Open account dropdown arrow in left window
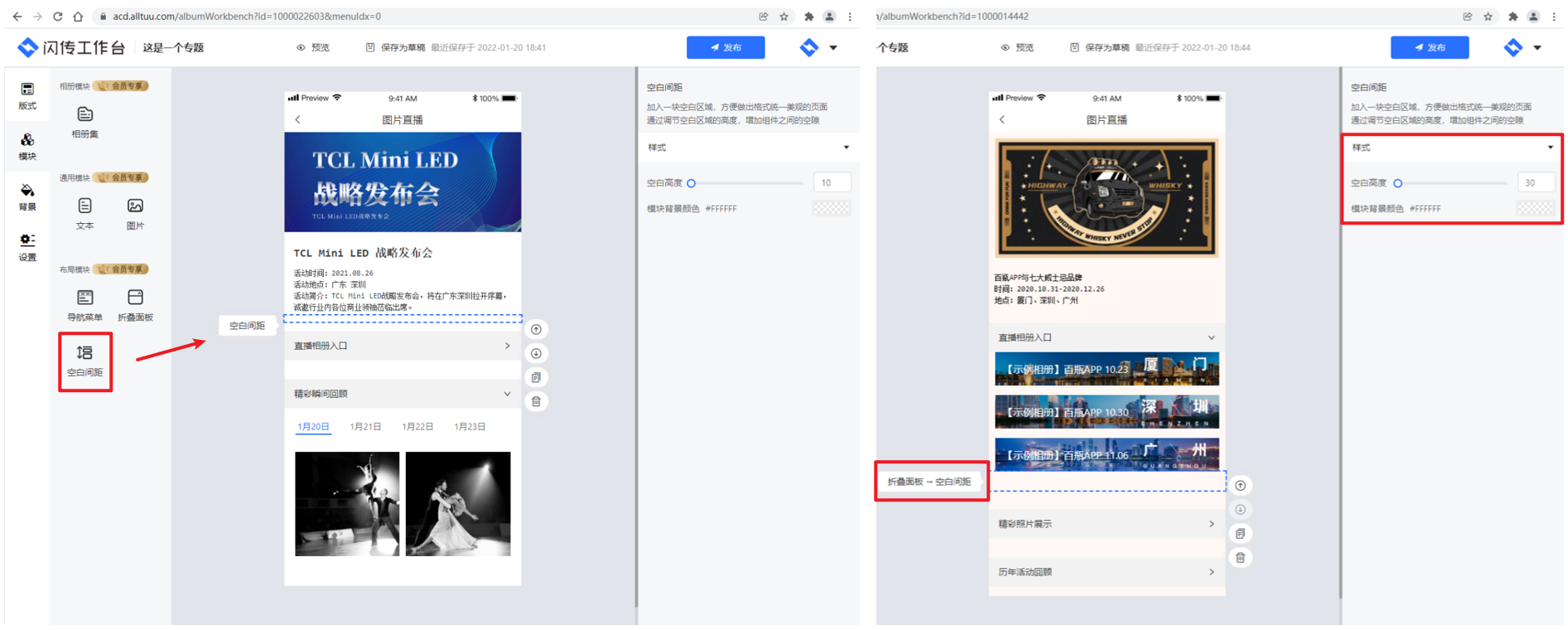1568x630 pixels. click(x=833, y=48)
